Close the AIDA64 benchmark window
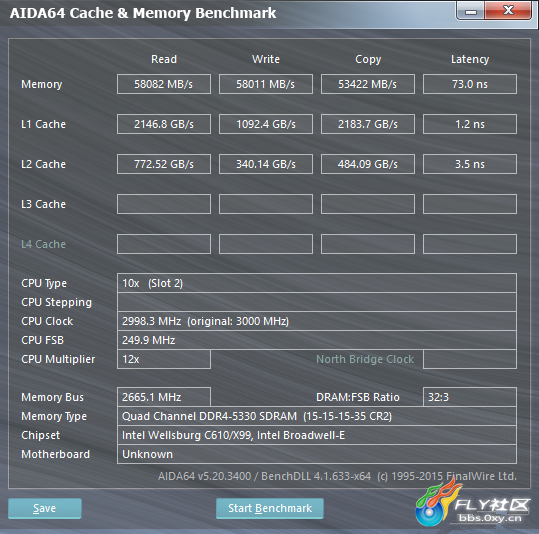 [508, 10]
